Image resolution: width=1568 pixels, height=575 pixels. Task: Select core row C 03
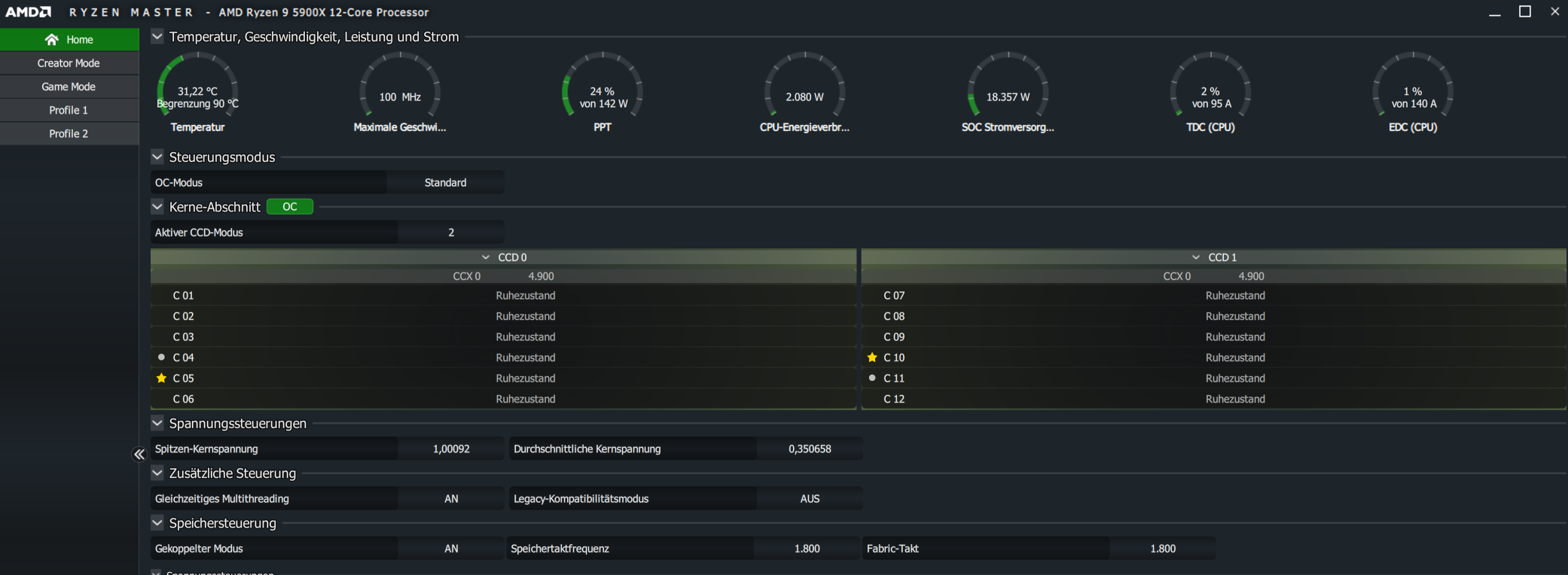(x=503, y=336)
